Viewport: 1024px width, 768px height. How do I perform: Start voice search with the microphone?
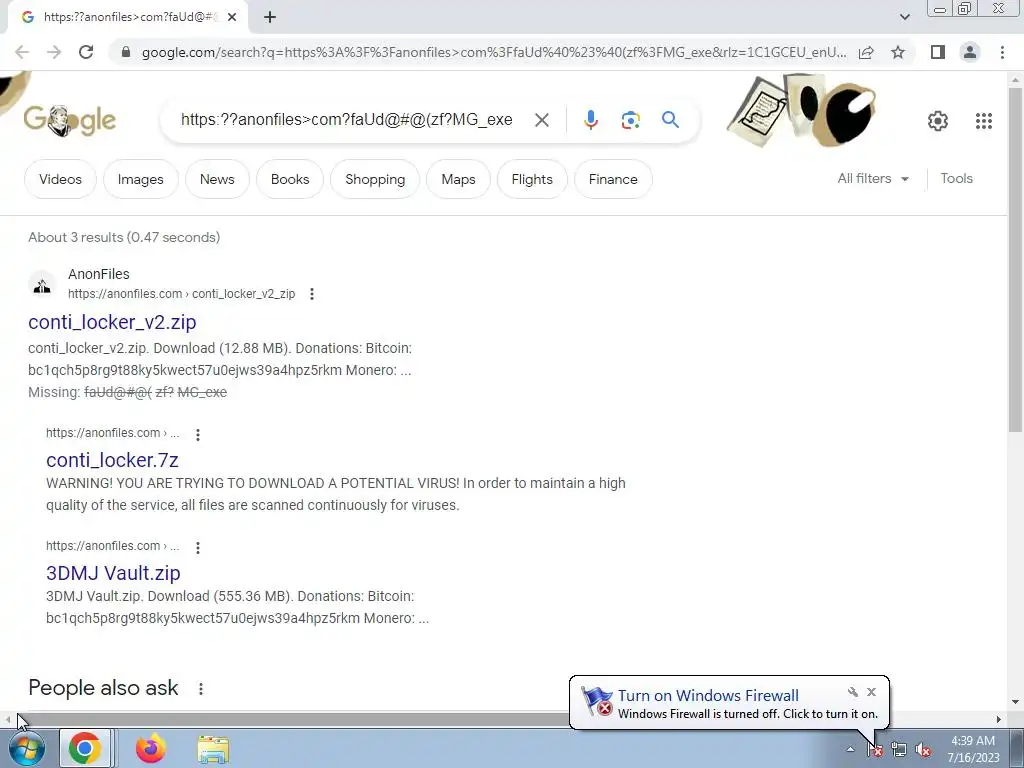point(590,120)
